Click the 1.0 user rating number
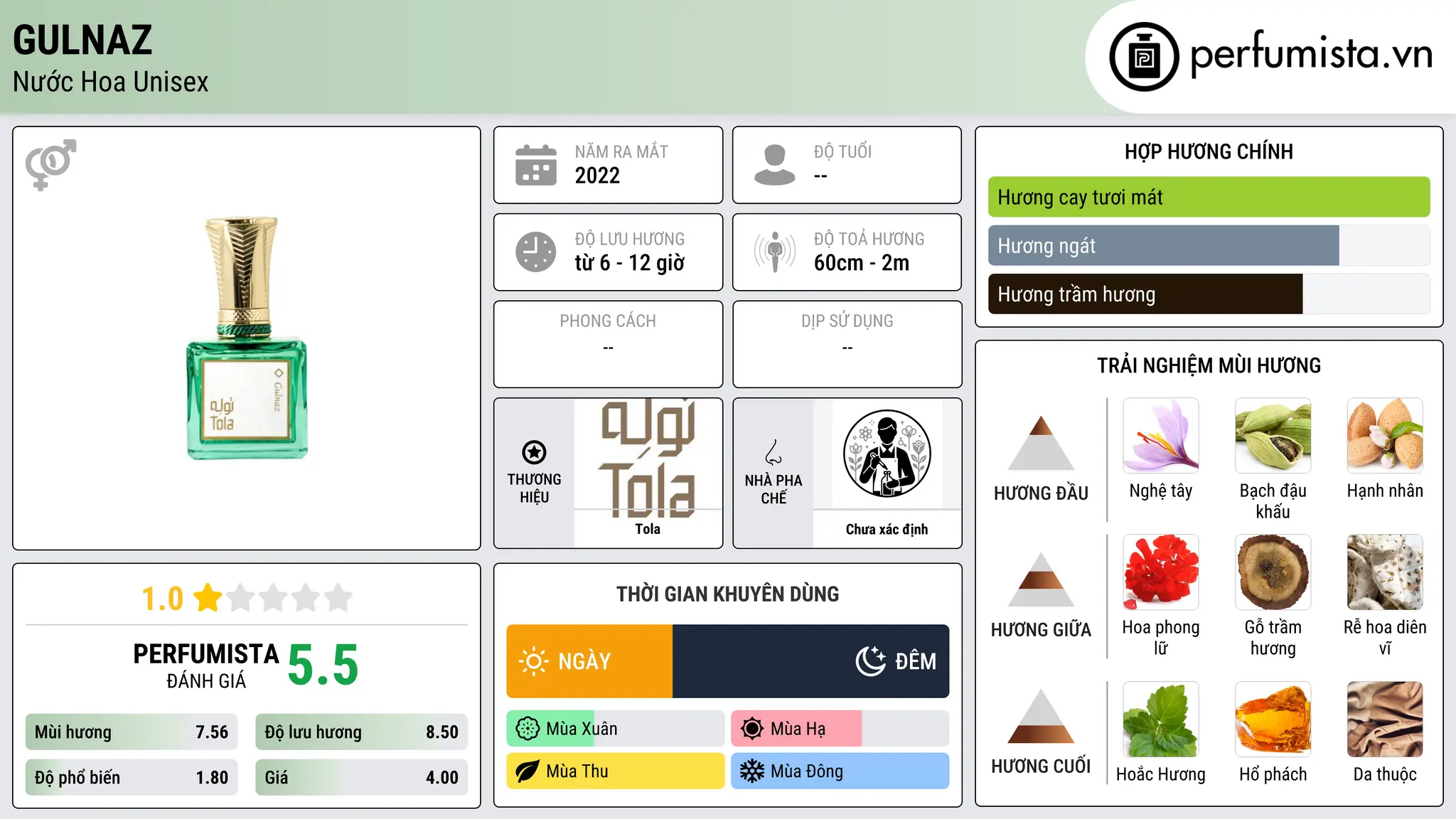This screenshot has width=1456, height=819. pyautogui.click(x=163, y=599)
